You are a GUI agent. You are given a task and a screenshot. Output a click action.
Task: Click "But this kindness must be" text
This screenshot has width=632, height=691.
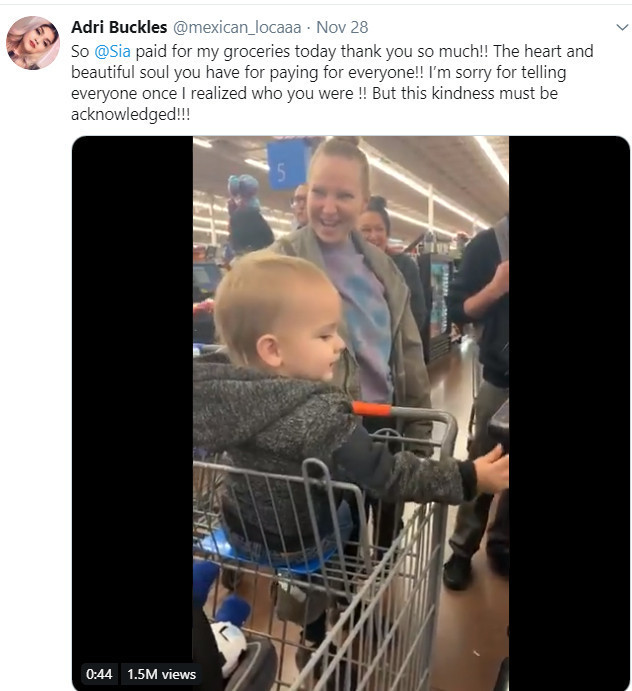tap(465, 93)
